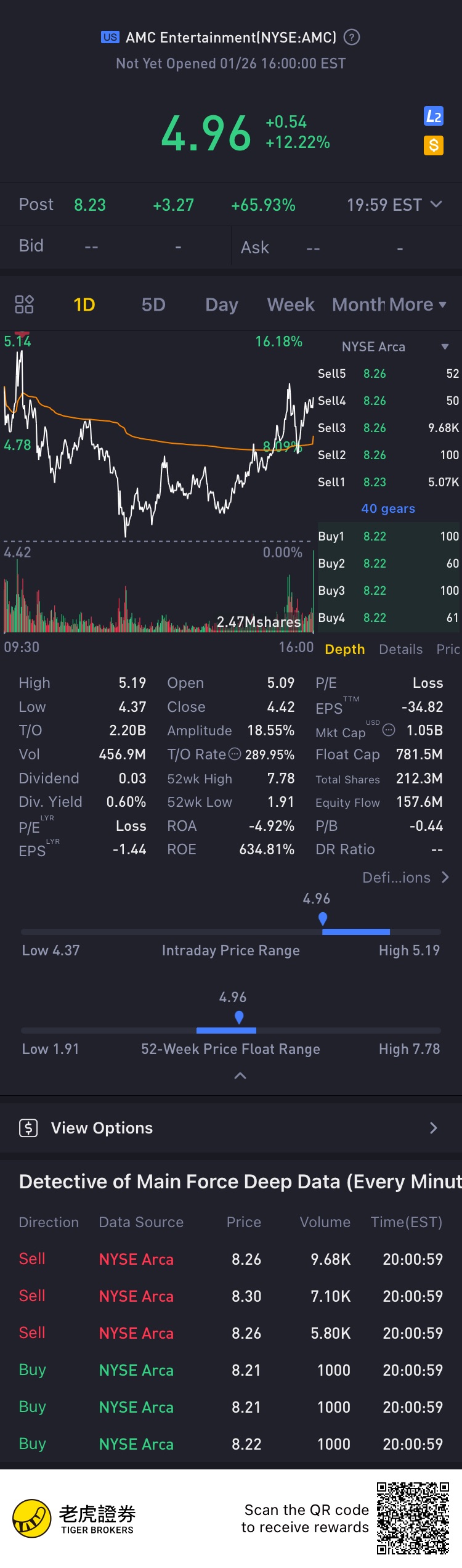Tap the Post price 8.23
Screen dimensions: 462x1568
pos(90,205)
